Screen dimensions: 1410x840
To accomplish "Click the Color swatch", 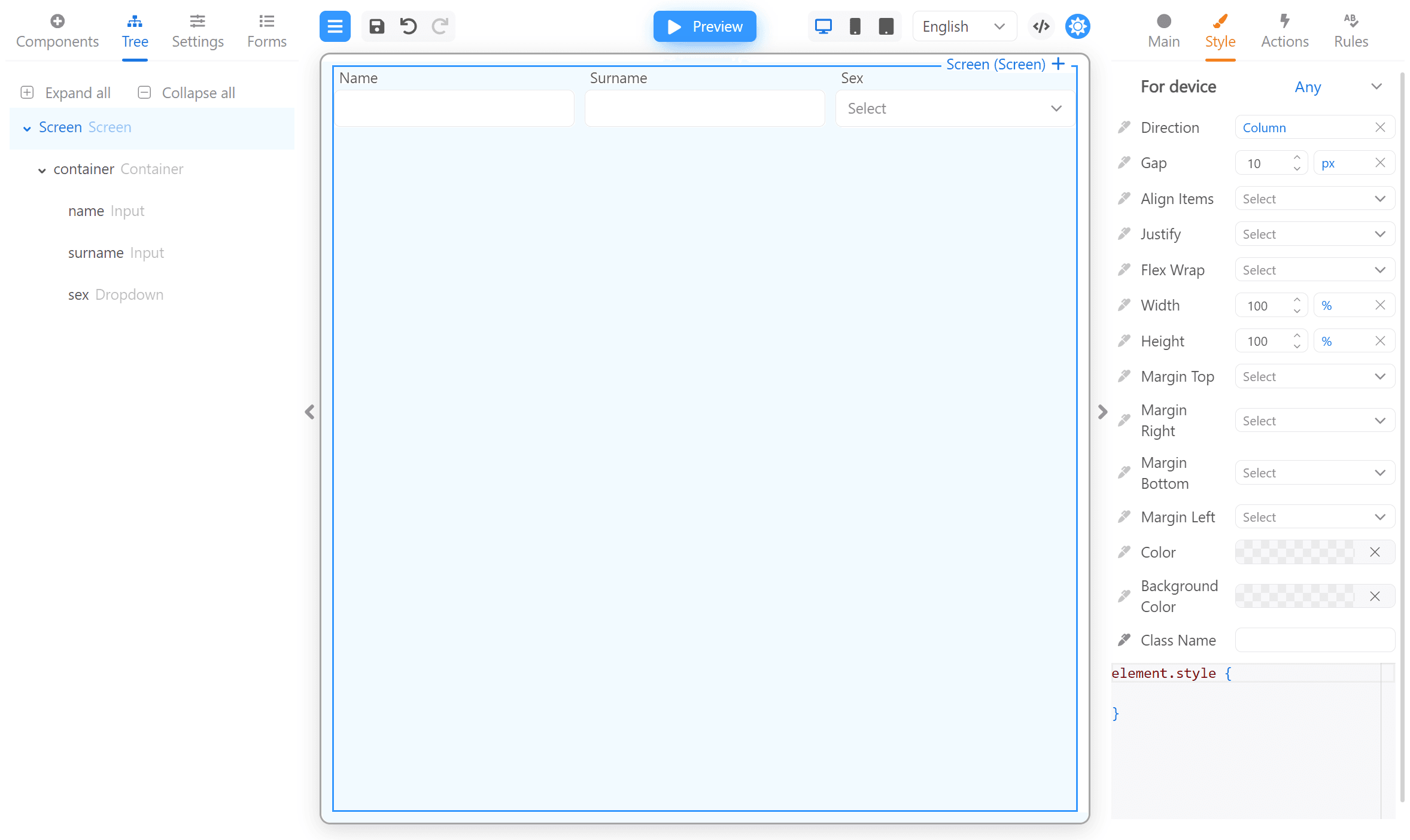I will pyautogui.click(x=1293, y=552).
